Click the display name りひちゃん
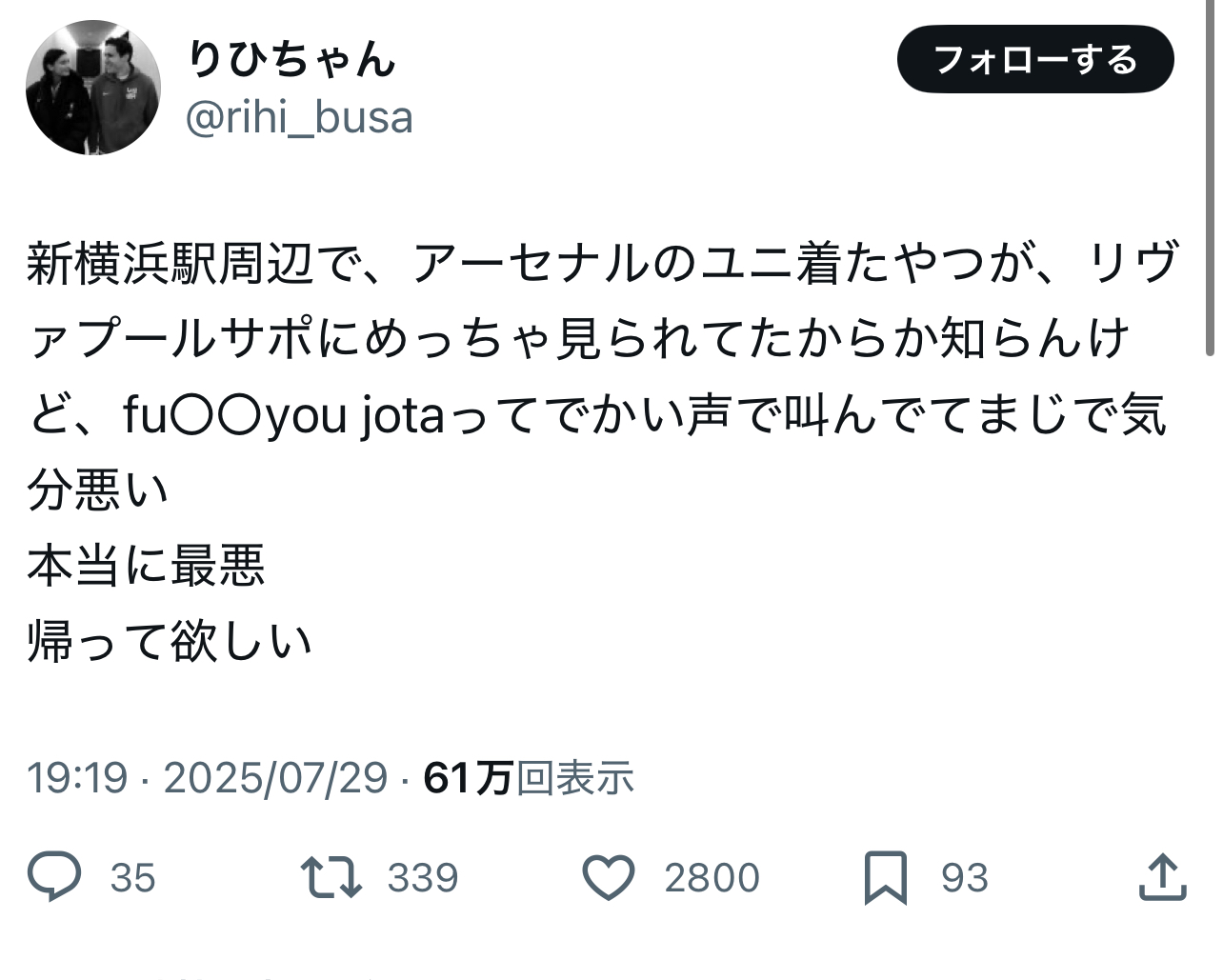Viewport: 1223px width, 980px height. (291, 59)
